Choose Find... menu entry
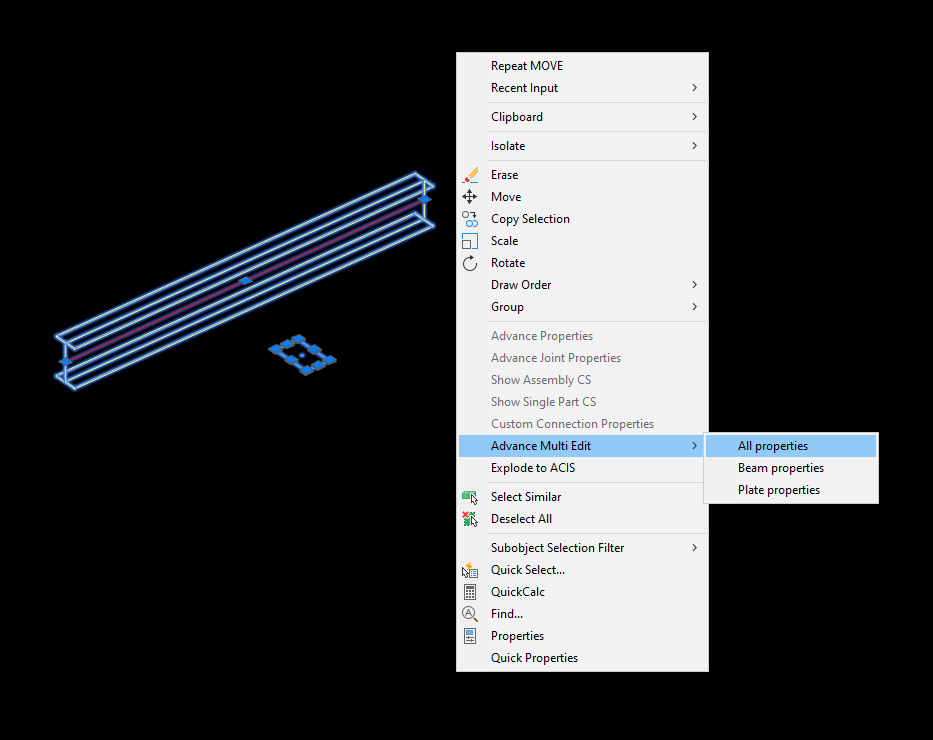The image size is (933, 740). (x=583, y=614)
